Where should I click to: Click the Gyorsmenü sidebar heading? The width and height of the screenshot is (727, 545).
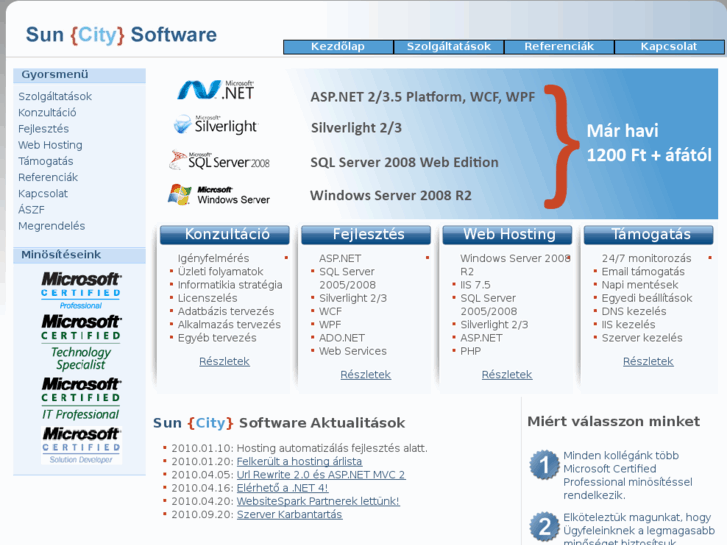point(55,75)
